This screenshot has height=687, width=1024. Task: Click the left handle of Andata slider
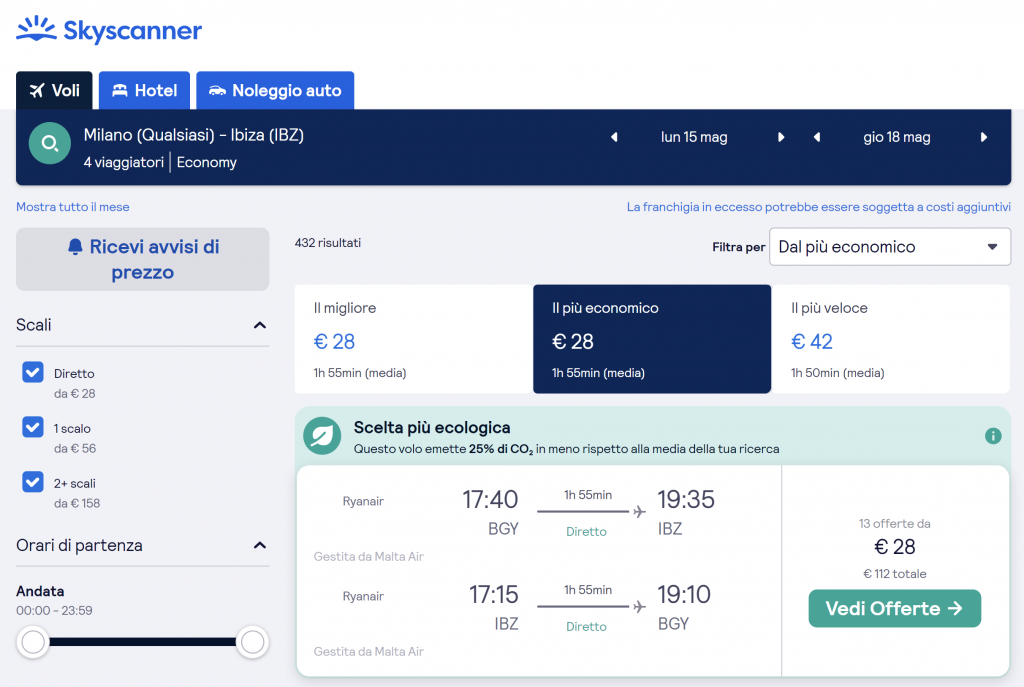coord(34,642)
